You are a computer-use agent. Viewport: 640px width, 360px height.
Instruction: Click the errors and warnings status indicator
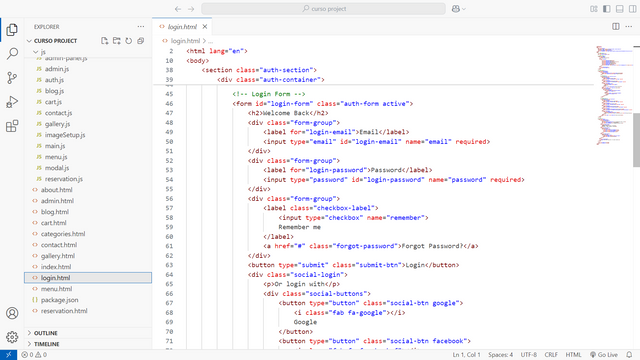pos(34,355)
